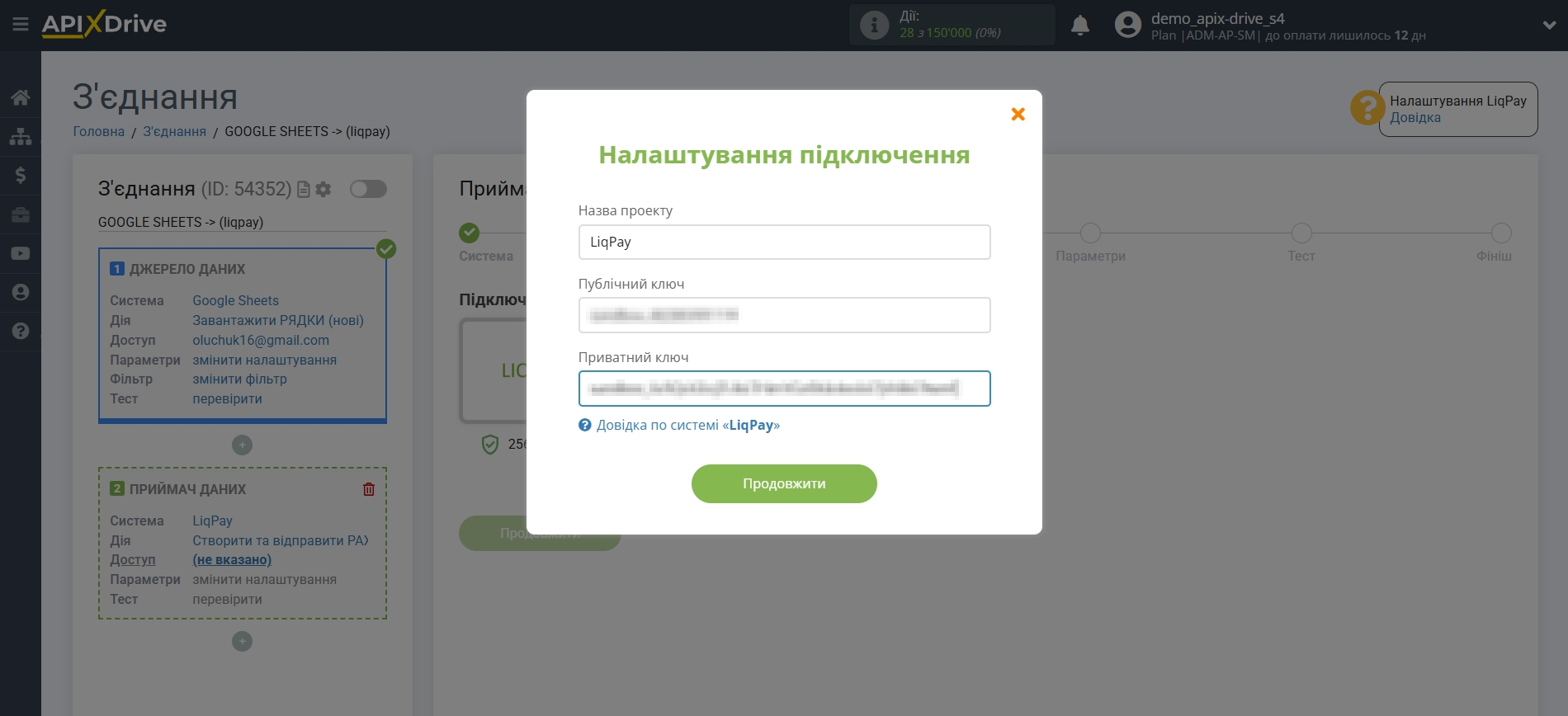The image size is (1568, 716).
Task: Click the shield security icon
Action: pyautogui.click(x=490, y=445)
